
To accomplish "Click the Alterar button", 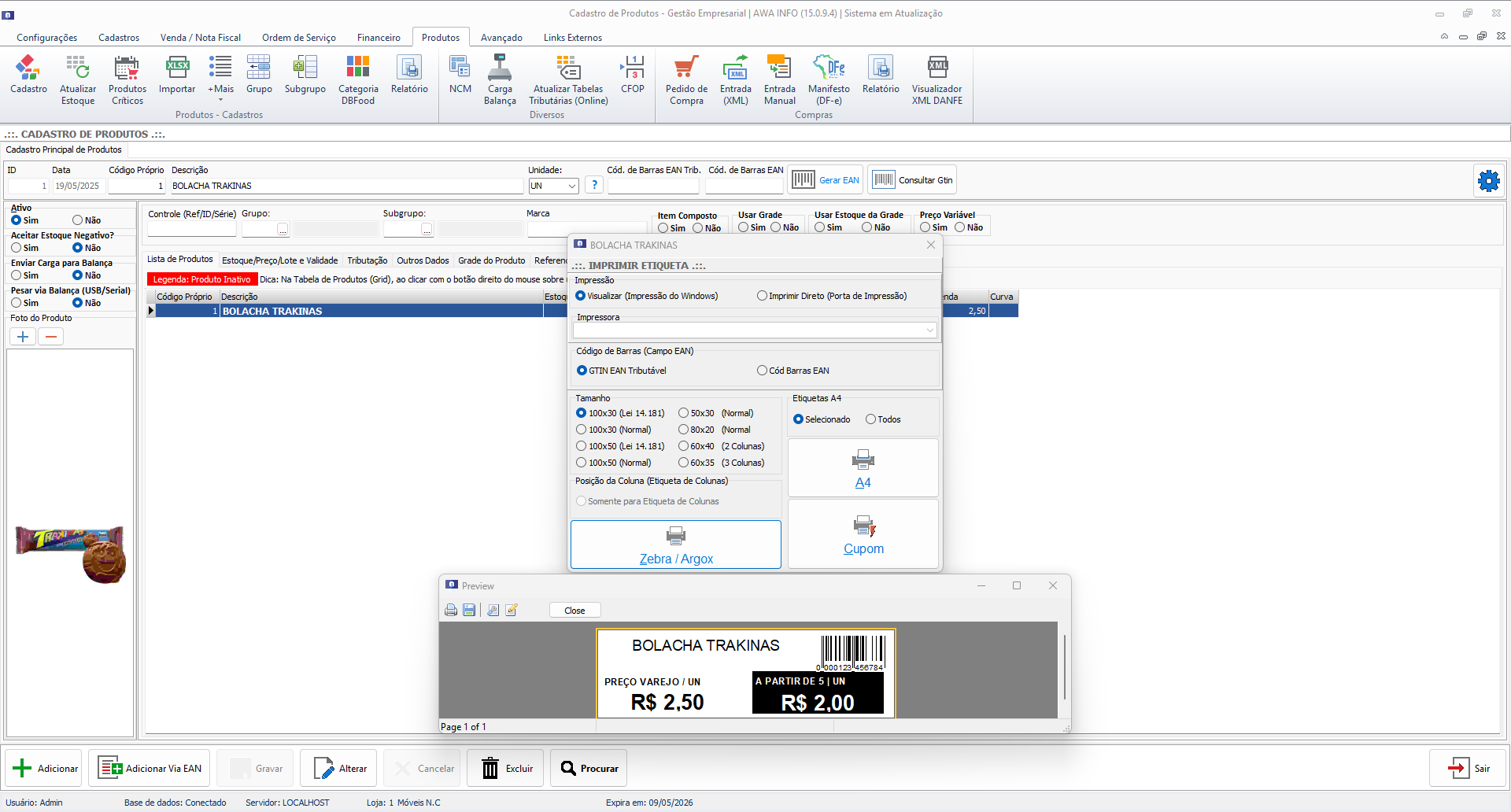I will click(x=339, y=769).
